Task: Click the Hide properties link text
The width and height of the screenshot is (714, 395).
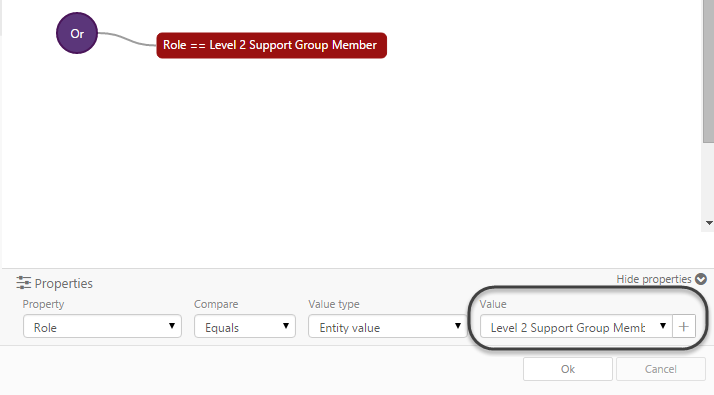Action: [x=654, y=279]
